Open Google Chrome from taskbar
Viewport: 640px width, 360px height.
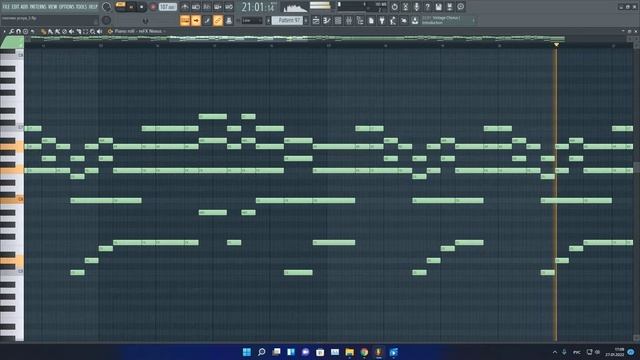[364, 352]
